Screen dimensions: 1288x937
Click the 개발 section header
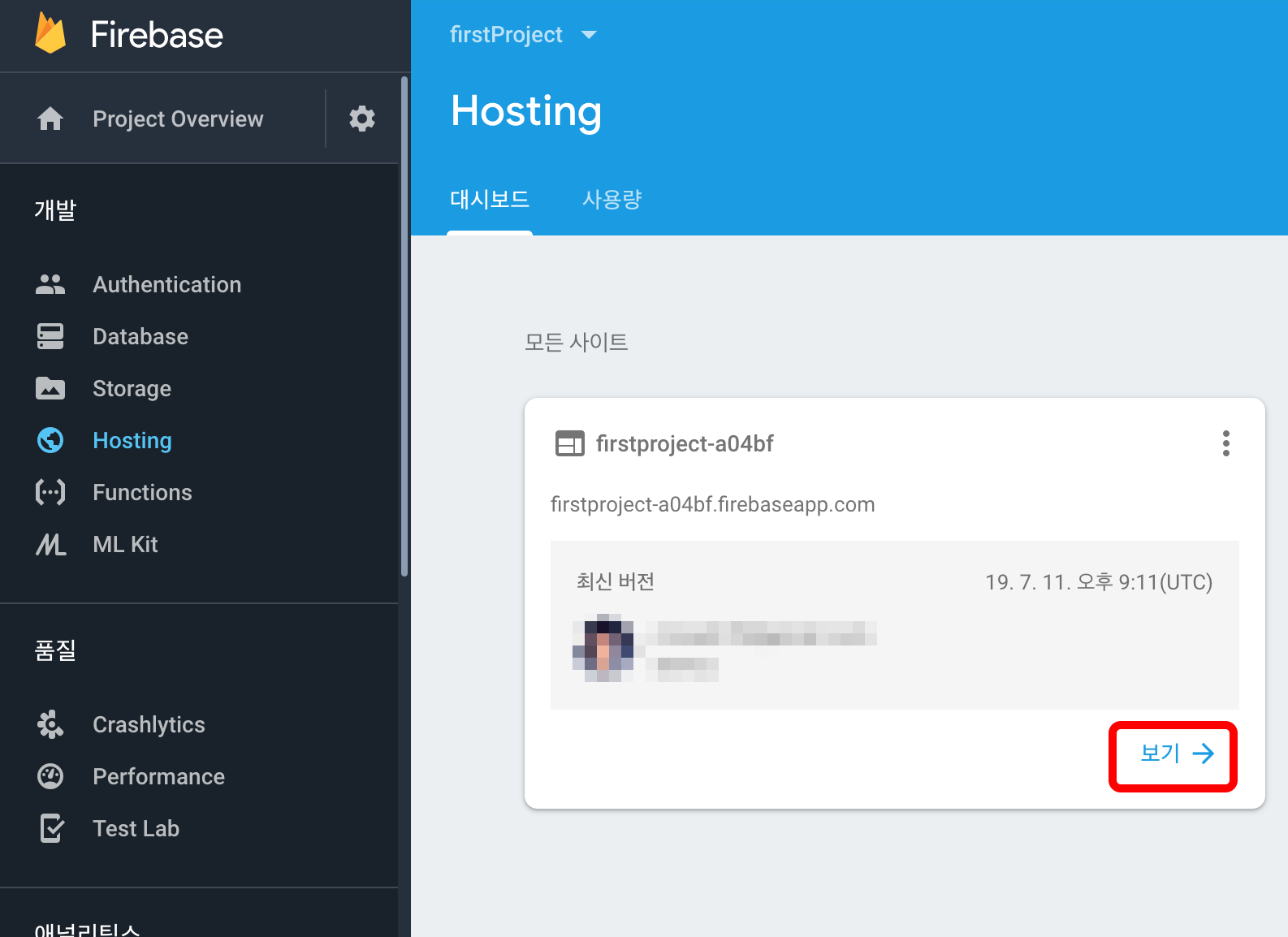pyautogui.click(x=55, y=209)
